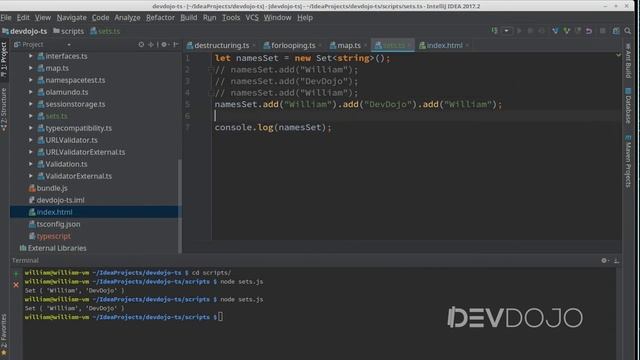Open the run configuration dropdown
Image resolution: width=640 pixels, height=360 pixels.
click(x=507, y=31)
